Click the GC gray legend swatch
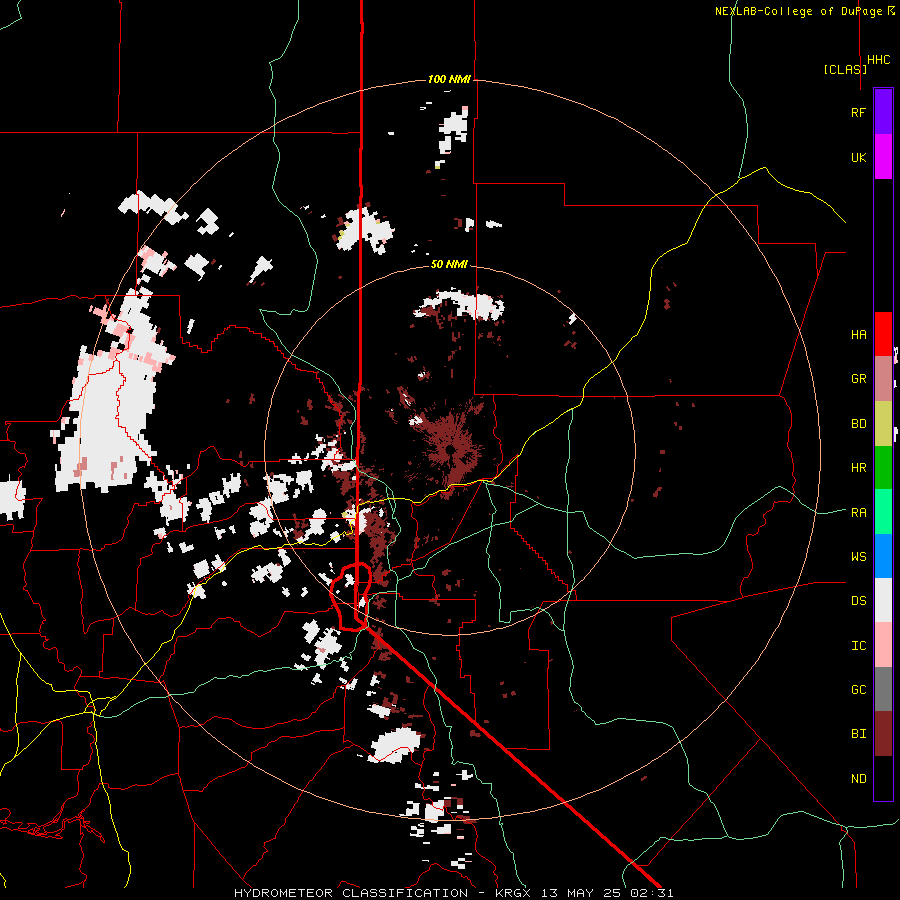The image size is (900, 900). (883, 689)
